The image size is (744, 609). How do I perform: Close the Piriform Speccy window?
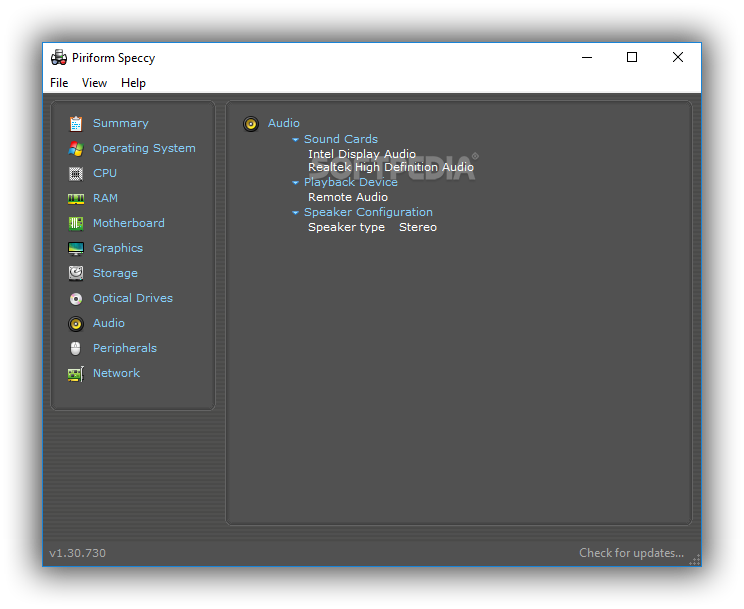coord(678,57)
